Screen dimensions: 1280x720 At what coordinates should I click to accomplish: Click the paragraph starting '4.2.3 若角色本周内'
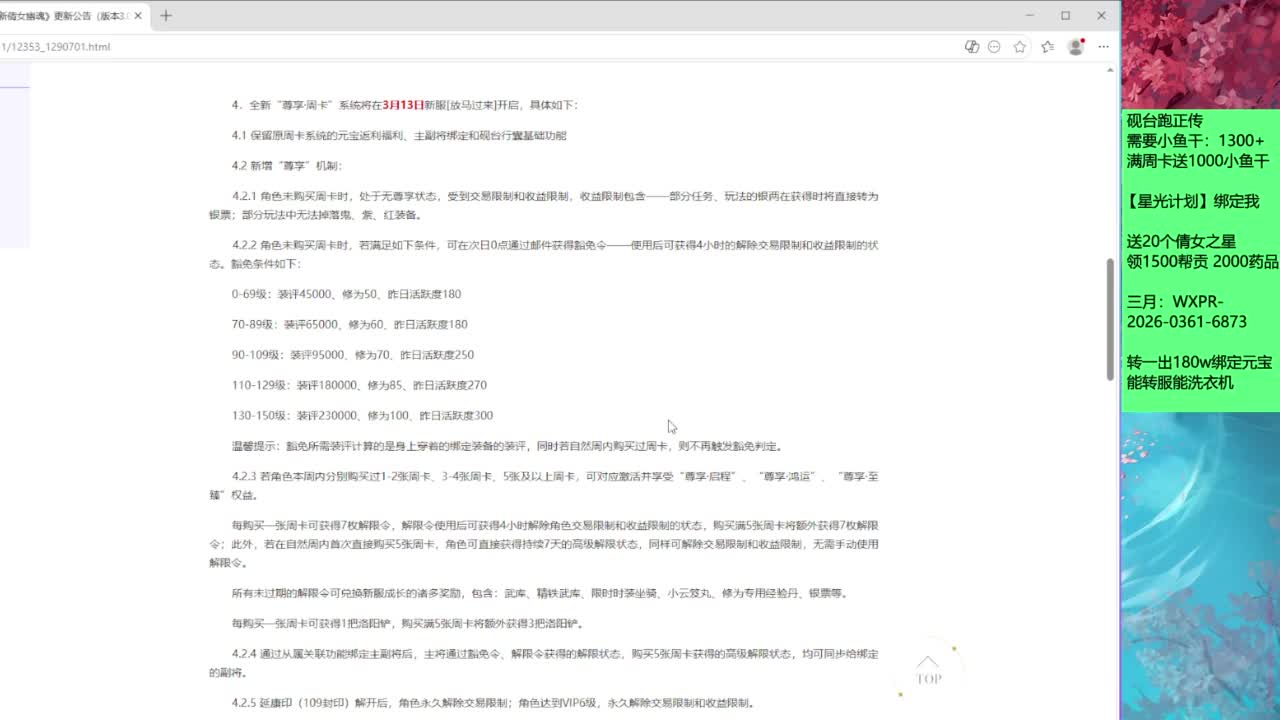point(544,485)
